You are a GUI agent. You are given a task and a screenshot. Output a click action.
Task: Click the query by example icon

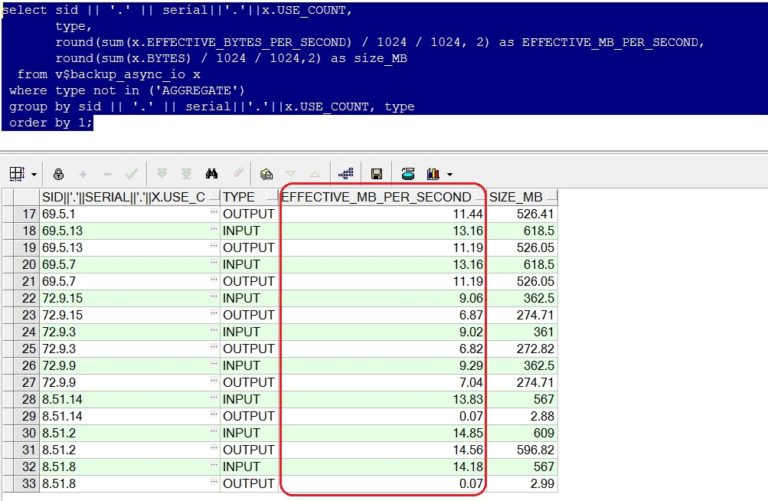(x=266, y=174)
